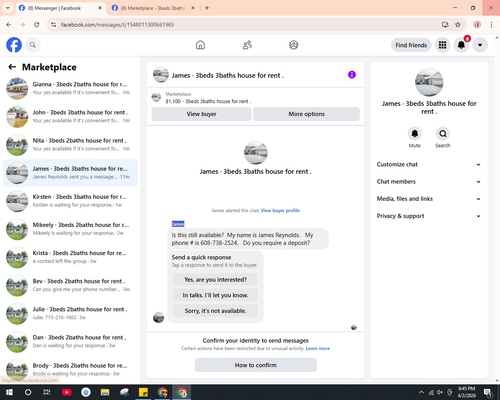The height and width of the screenshot is (400, 500).
Task: Open the account dropdown arrow
Action: (x=480, y=45)
